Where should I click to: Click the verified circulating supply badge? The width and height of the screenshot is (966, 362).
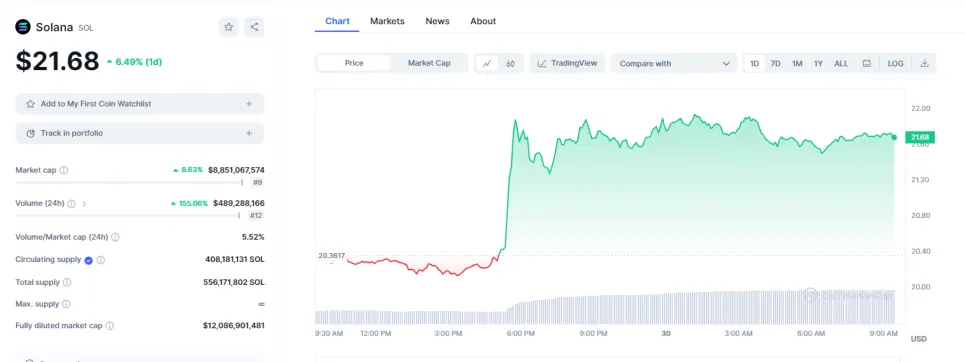coord(88,260)
